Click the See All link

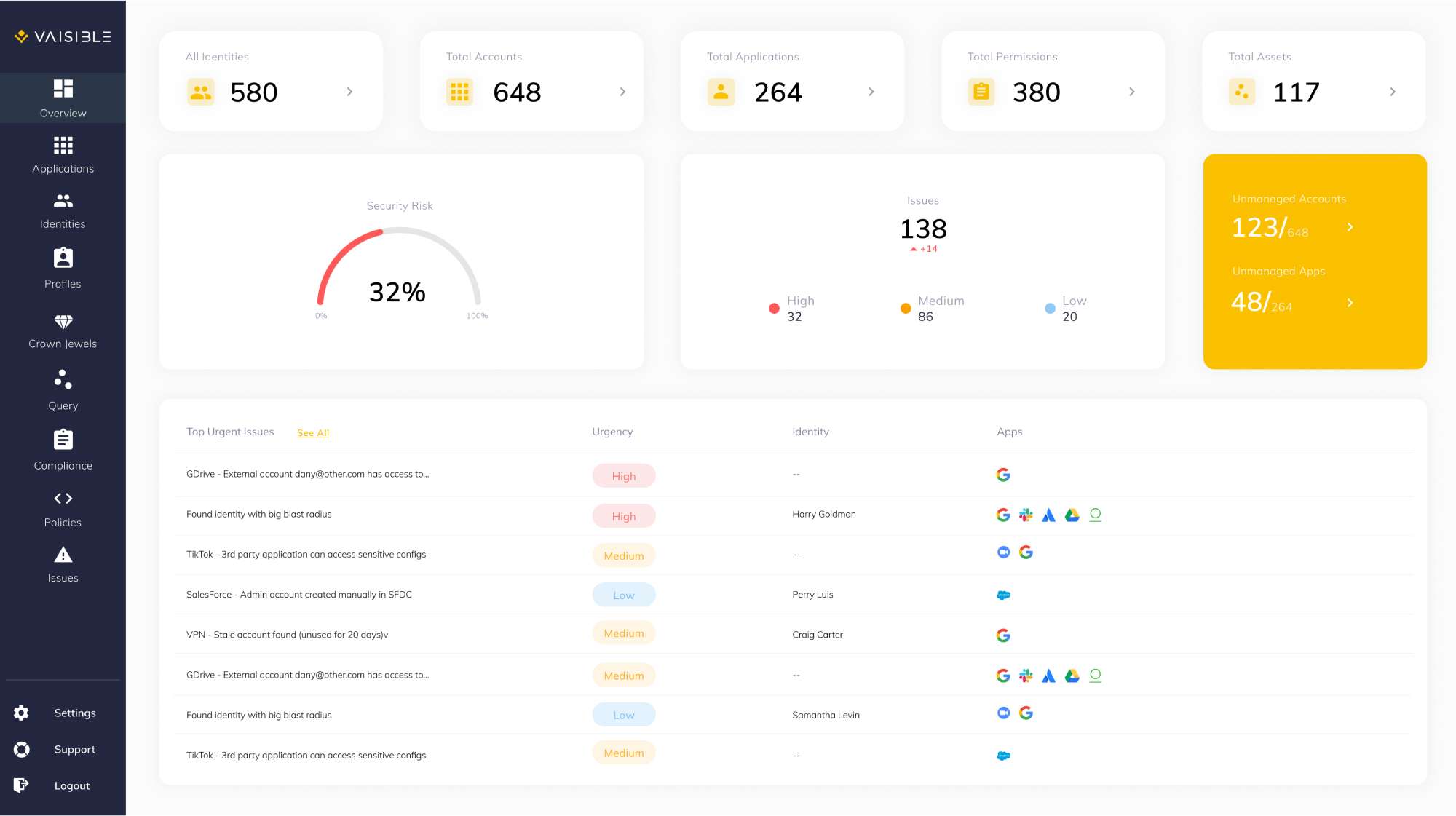click(x=313, y=433)
